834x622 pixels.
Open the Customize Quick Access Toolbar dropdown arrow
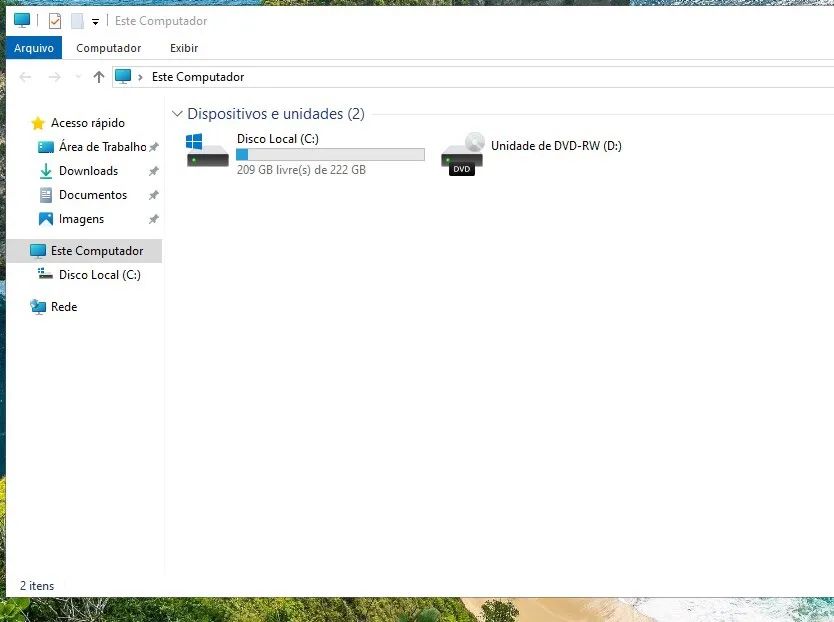coord(95,22)
